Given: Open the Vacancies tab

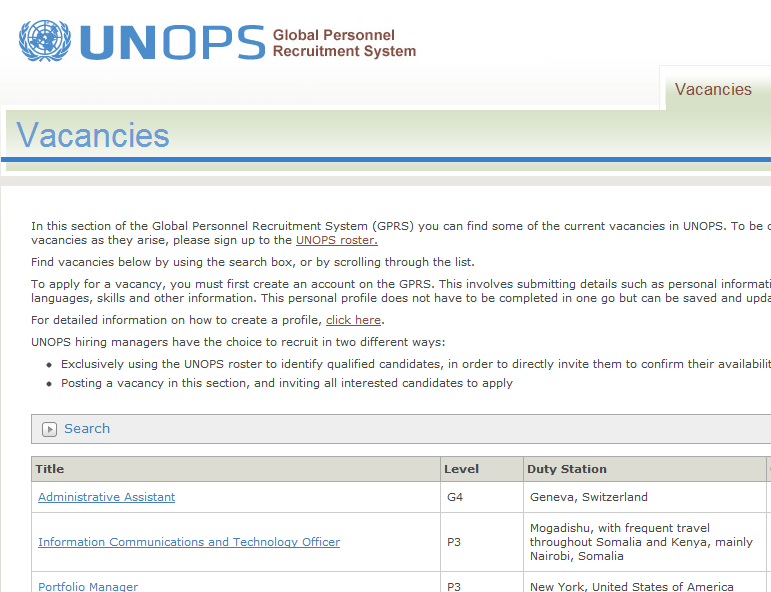Looking at the screenshot, I should click(x=712, y=90).
